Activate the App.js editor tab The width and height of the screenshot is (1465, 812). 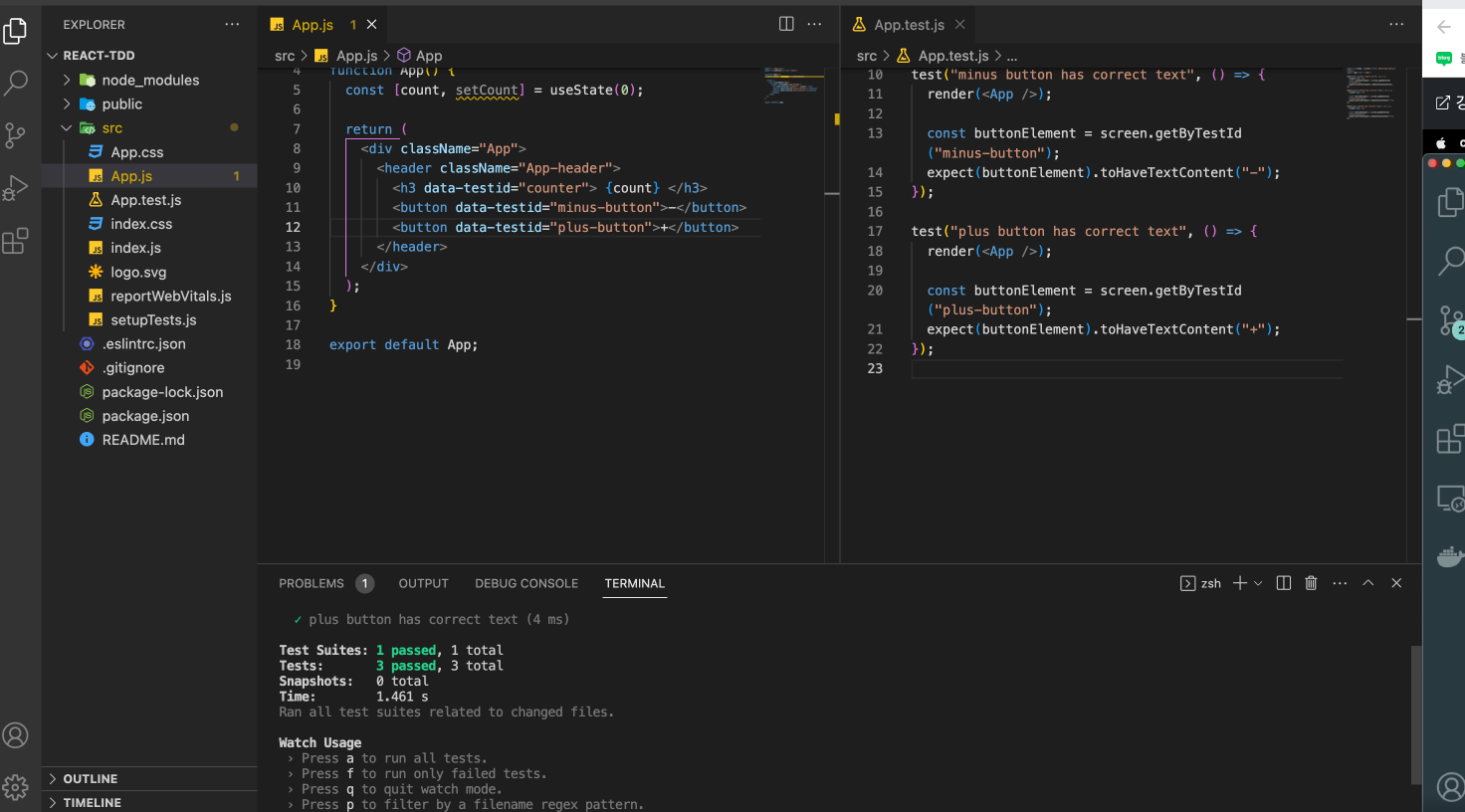[x=313, y=25]
